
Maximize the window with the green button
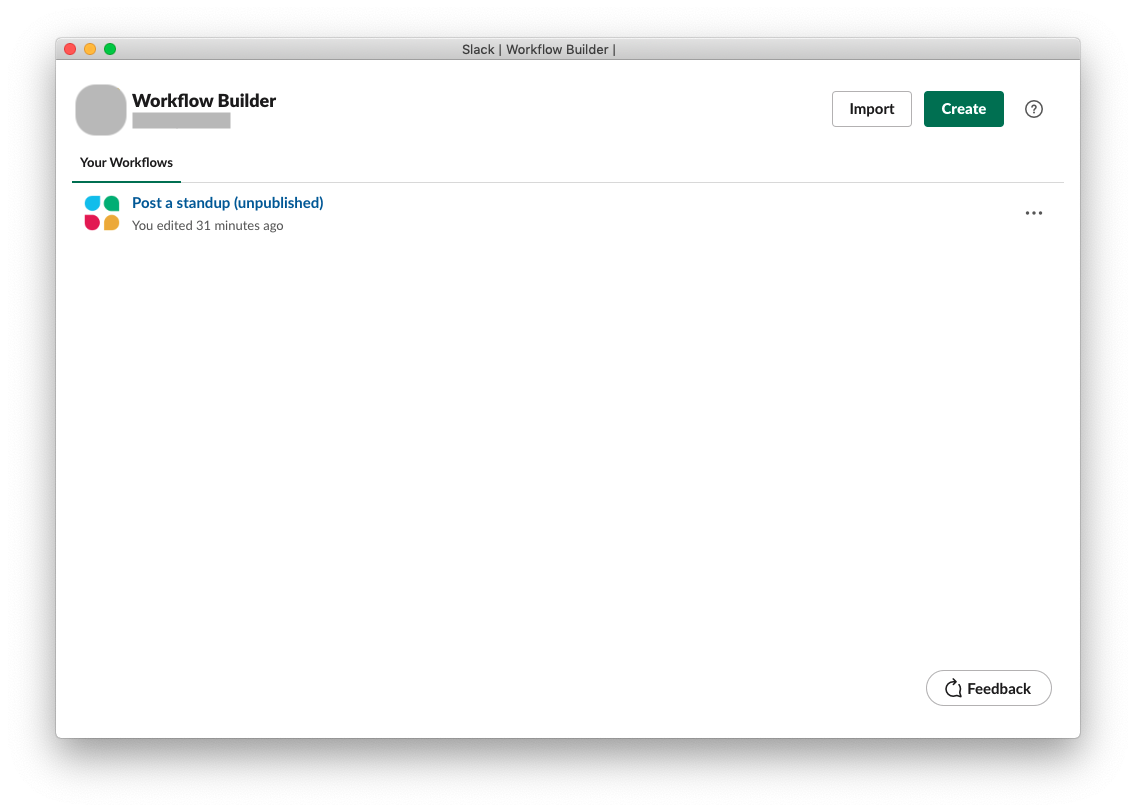(110, 49)
